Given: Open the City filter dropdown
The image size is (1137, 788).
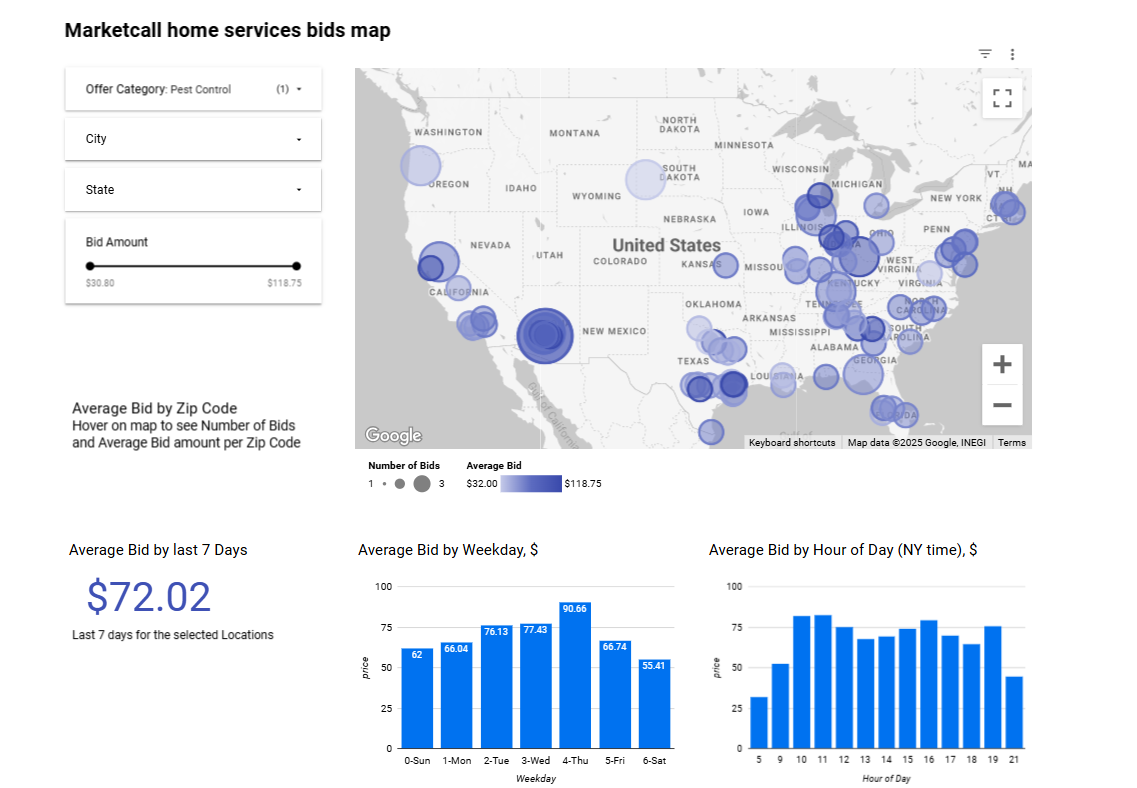Looking at the screenshot, I should pos(193,139).
